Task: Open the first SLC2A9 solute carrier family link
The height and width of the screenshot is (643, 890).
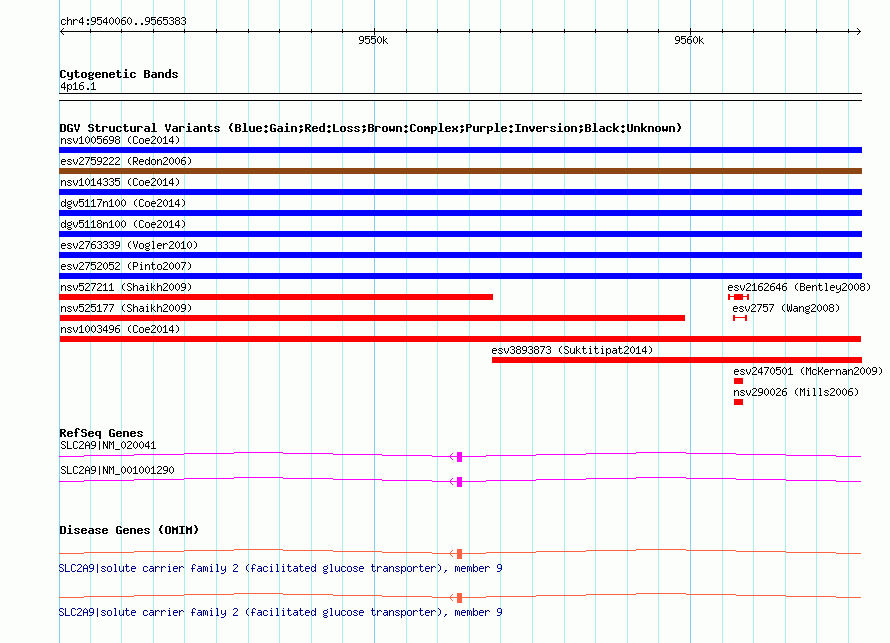Action: (280, 568)
